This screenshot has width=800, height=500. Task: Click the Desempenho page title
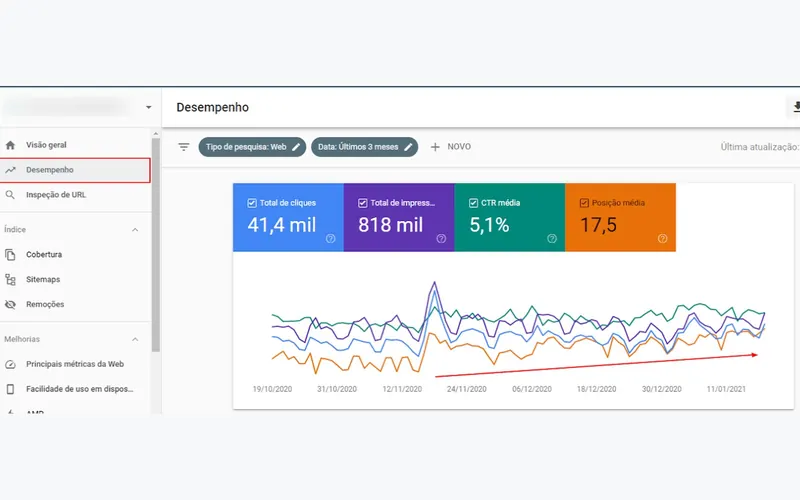pyautogui.click(x=213, y=107)
